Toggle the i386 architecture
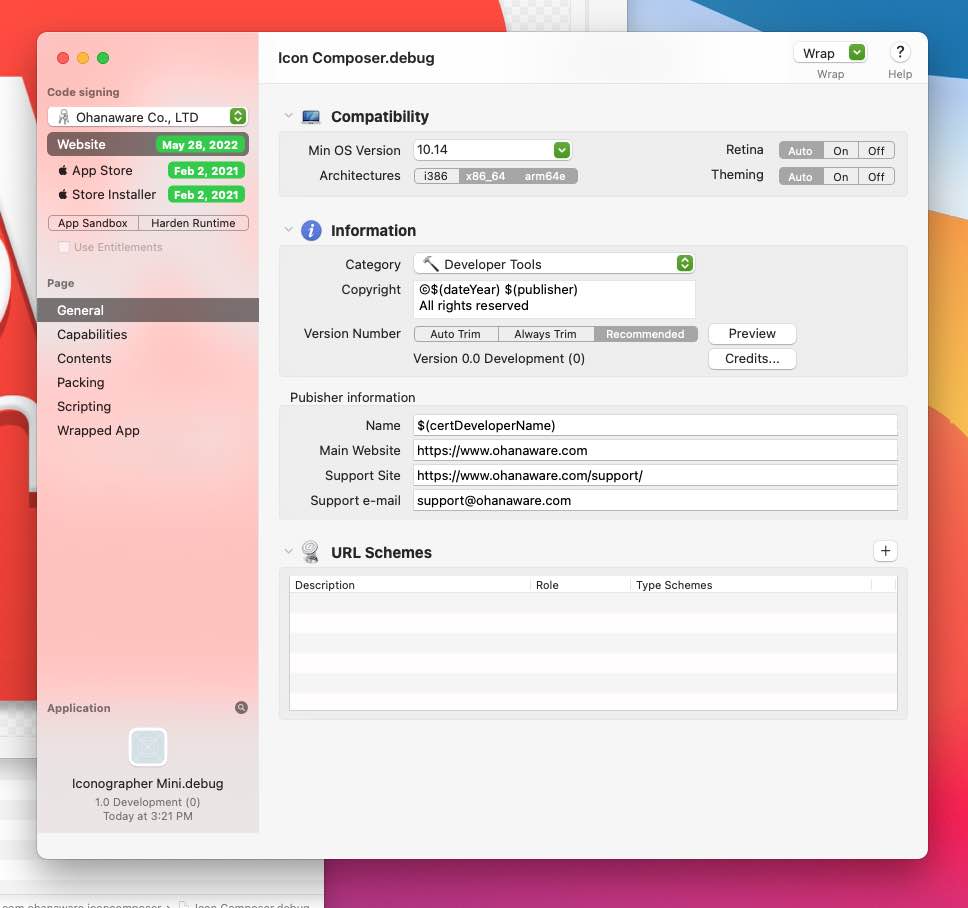Screen dimensions: 968x908 click(x=436, y=176)
